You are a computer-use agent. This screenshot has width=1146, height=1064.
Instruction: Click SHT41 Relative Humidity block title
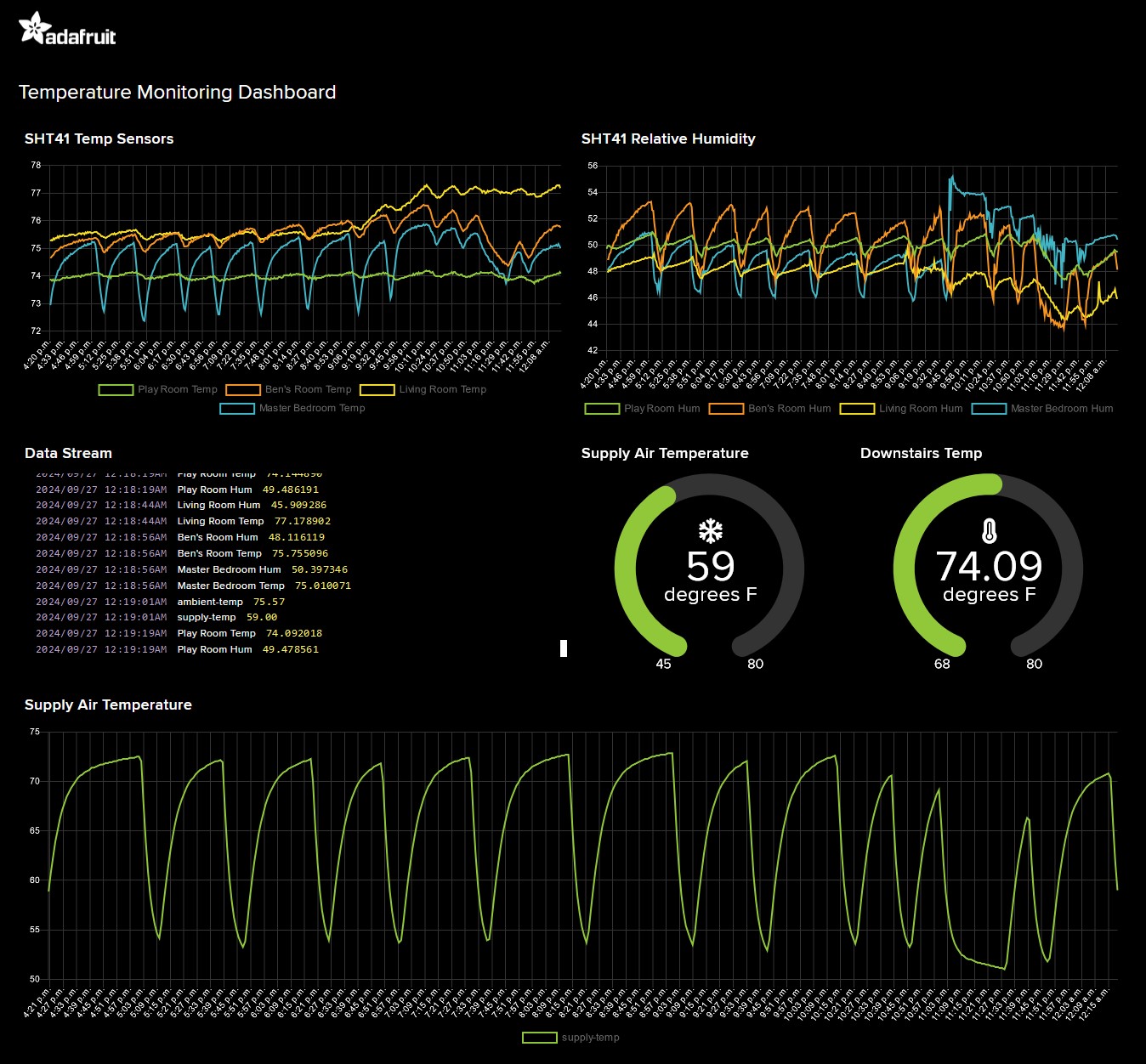coord(668,139)
